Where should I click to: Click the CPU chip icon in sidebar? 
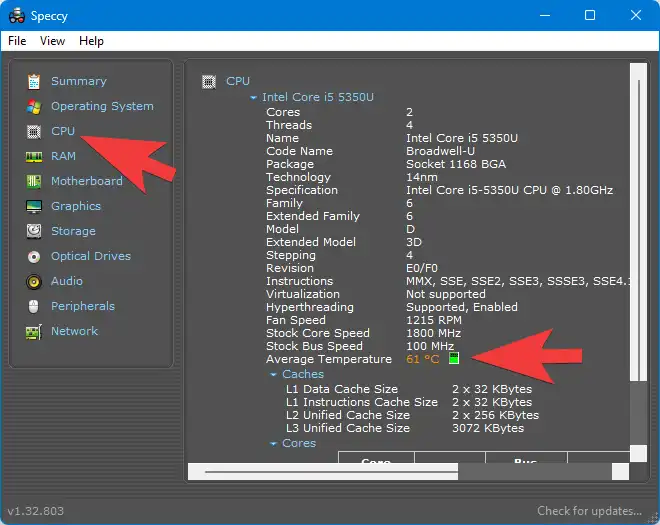point(34,132)
